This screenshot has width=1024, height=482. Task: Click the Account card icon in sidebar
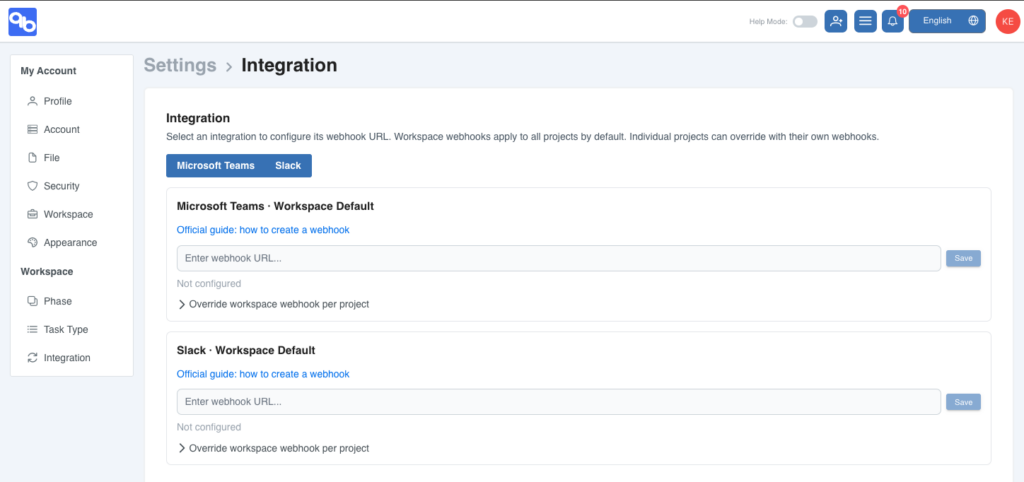pos(32,129)
